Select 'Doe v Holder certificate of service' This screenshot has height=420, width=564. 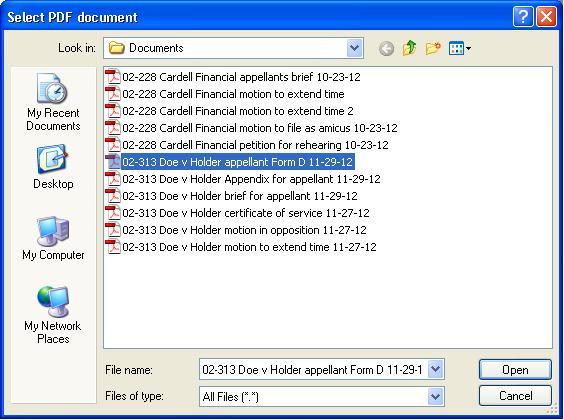coord(246,213)
